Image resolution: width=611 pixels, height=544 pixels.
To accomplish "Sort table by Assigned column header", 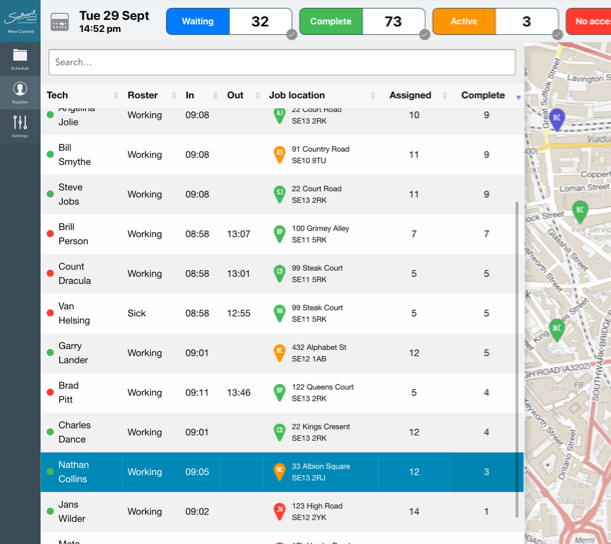I will [410, 95].
